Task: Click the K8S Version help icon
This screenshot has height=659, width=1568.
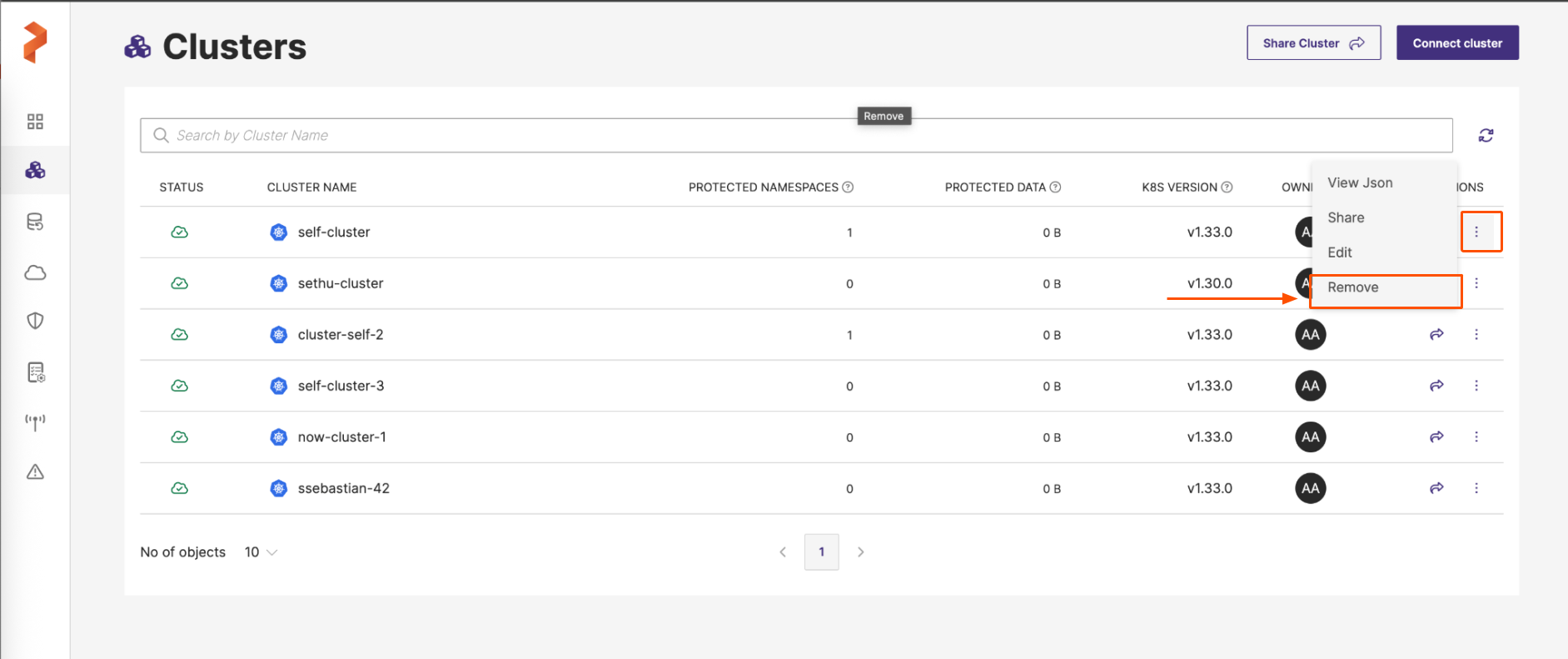Action: click(x=1227, y=187)
